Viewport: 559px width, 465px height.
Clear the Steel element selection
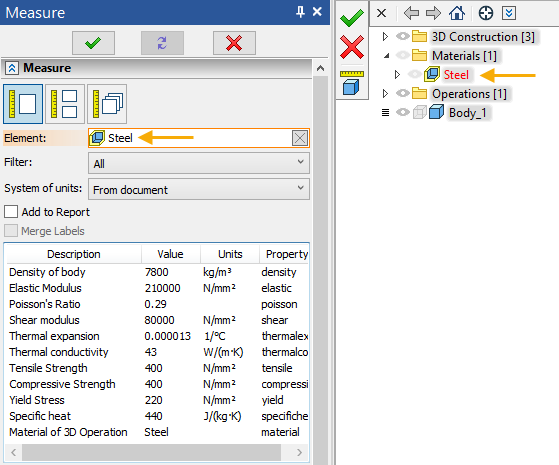click(299, 138)
